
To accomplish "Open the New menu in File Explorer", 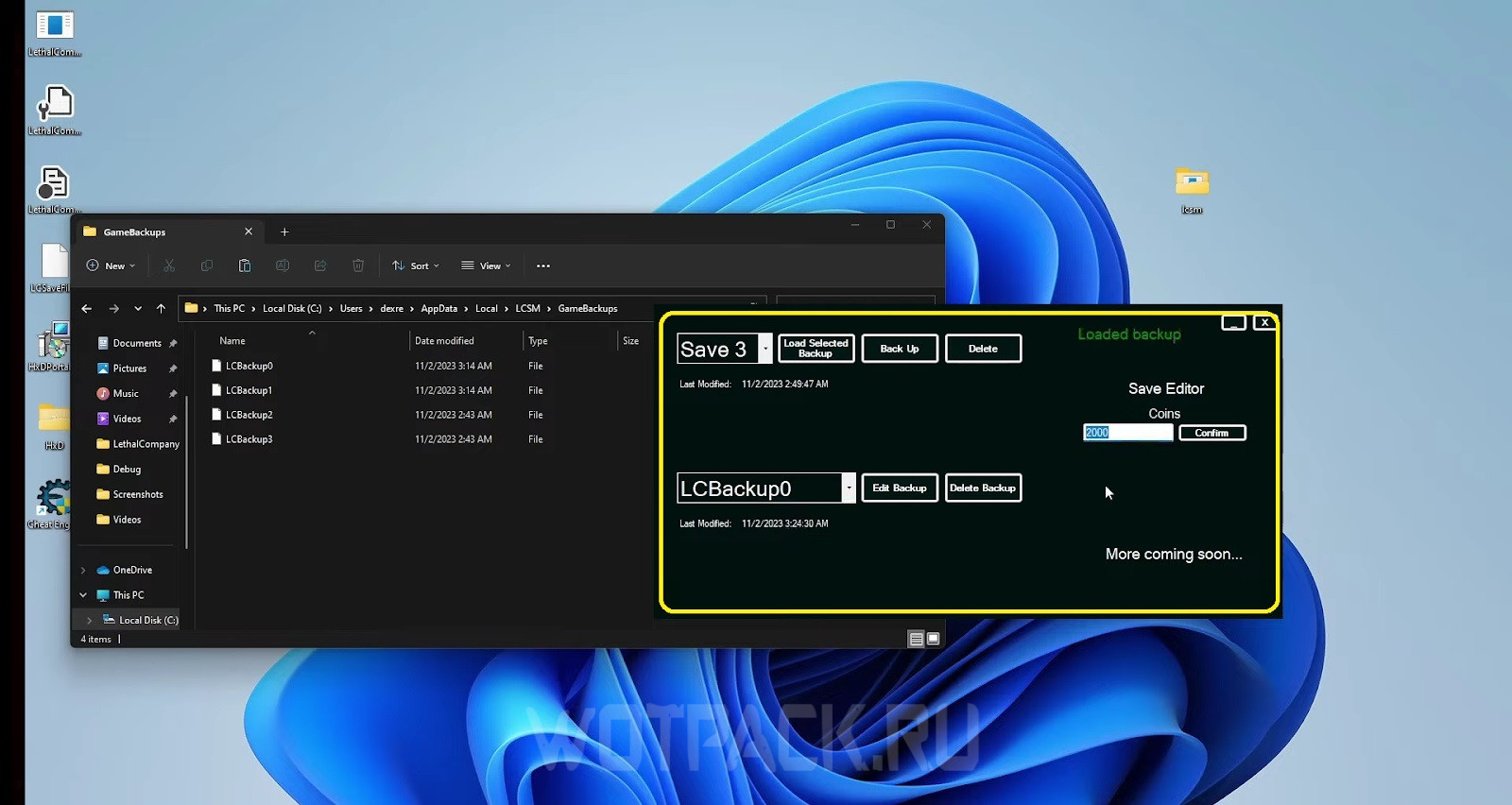I will [111, 265].
